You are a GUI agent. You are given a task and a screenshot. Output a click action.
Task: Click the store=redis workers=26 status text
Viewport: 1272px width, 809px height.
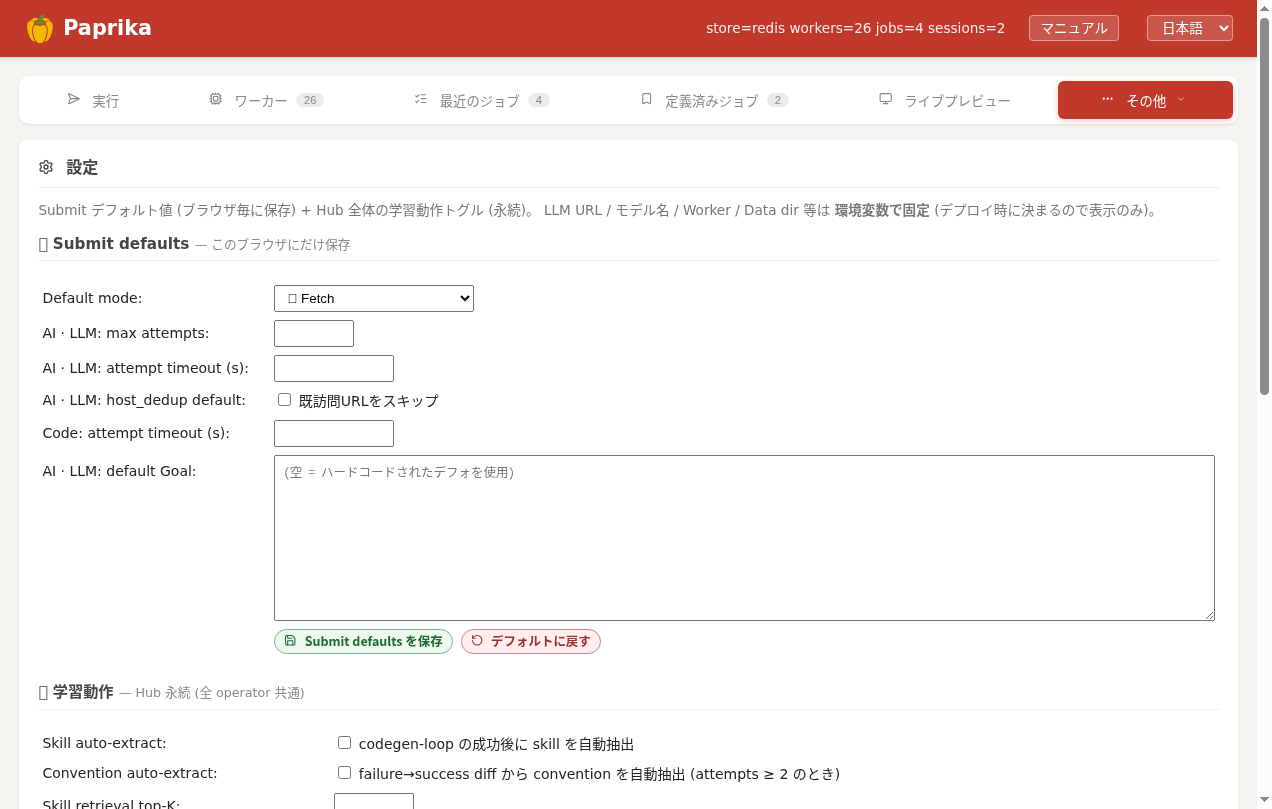(x=856, y=28)
